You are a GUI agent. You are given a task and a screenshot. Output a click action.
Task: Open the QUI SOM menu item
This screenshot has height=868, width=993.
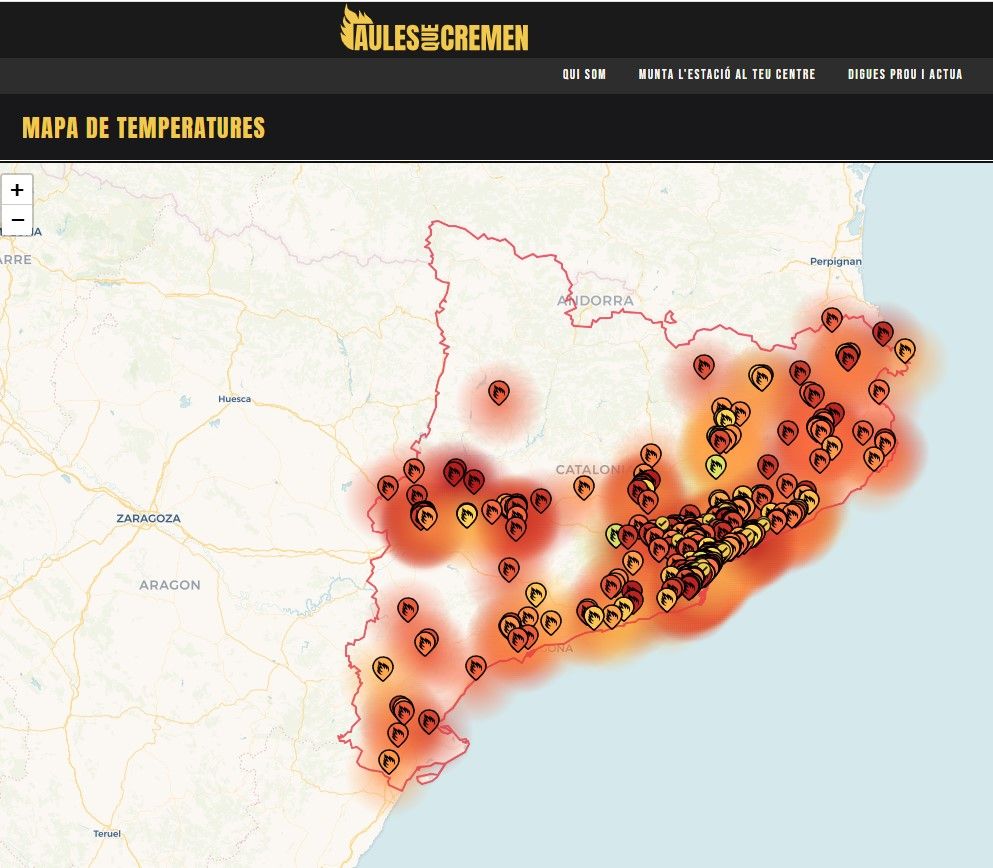[x=584, y=74]
